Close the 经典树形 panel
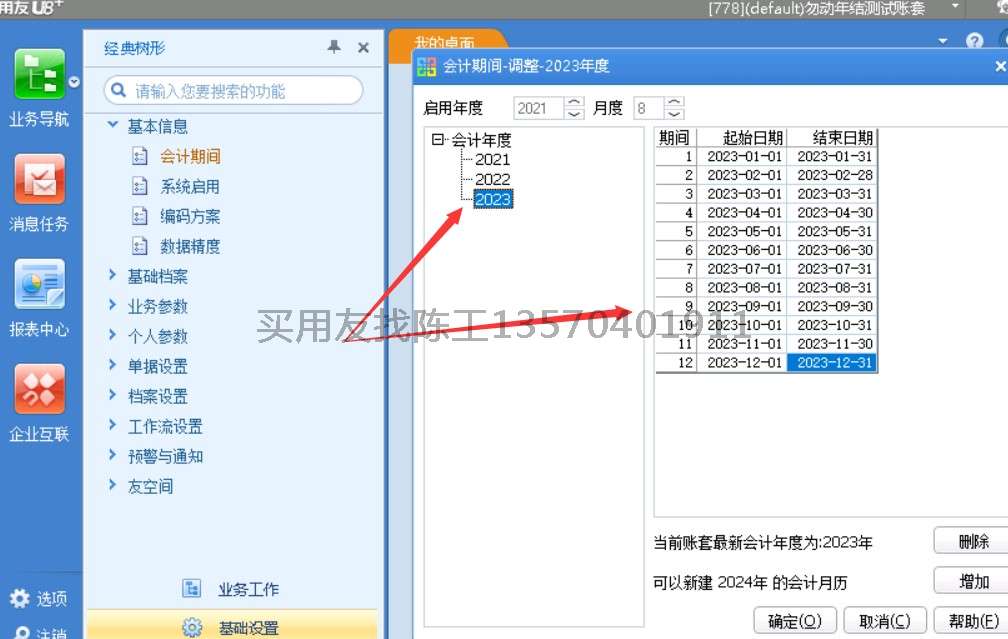 click(x=363, y=48)
